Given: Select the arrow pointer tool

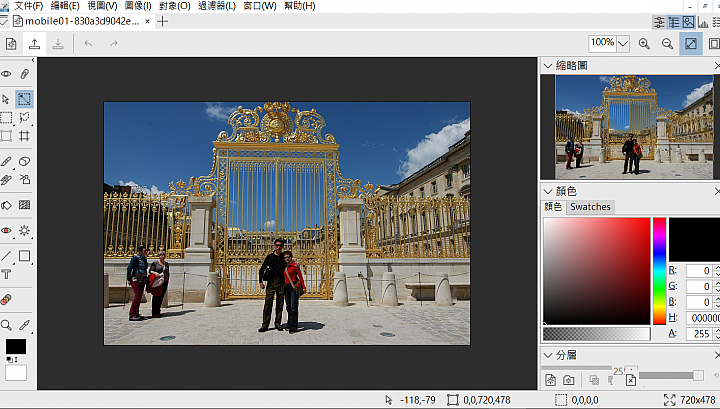Looking at the screenshot, I should click(x=6, y=99).
